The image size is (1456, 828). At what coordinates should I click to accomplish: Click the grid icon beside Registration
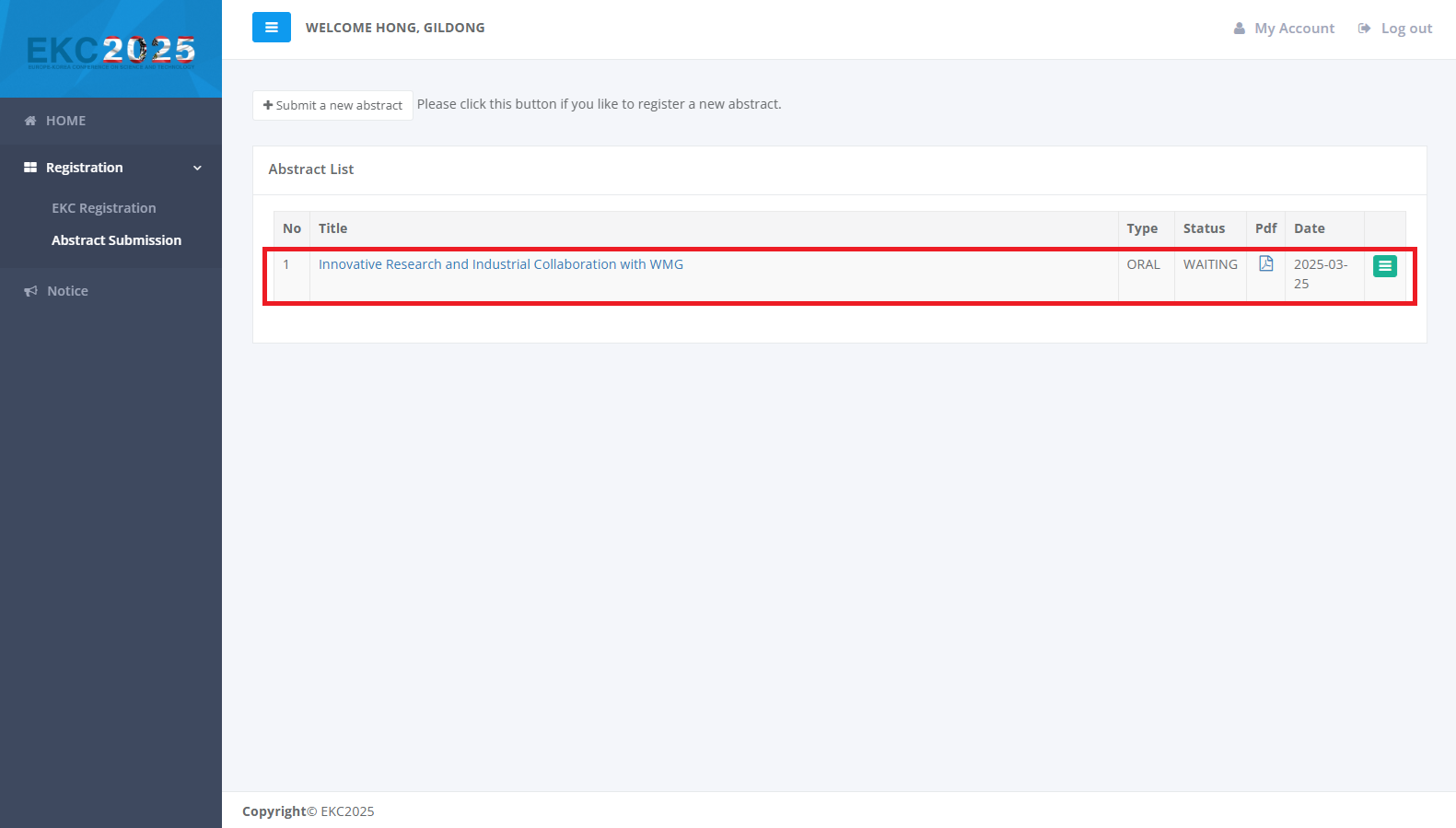coord(30,168)
